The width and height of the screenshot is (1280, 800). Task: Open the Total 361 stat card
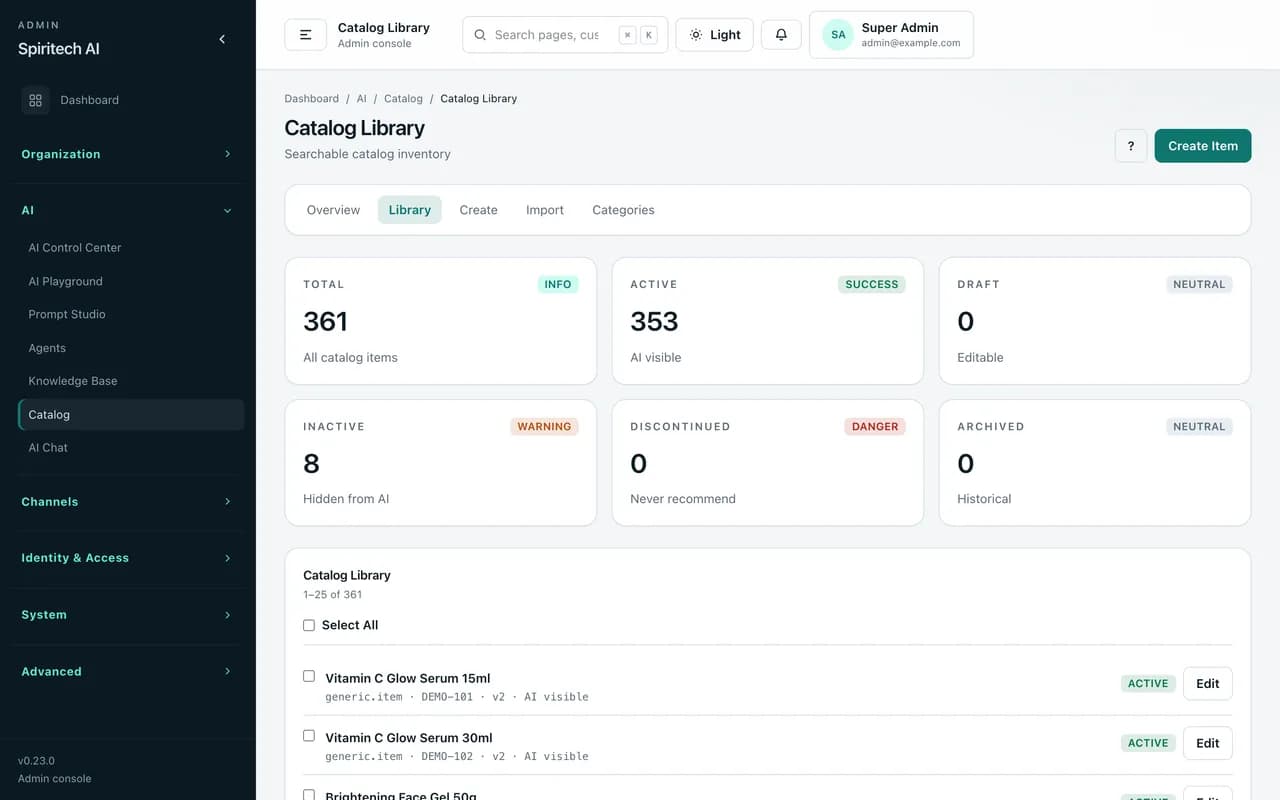pos(441,321)
